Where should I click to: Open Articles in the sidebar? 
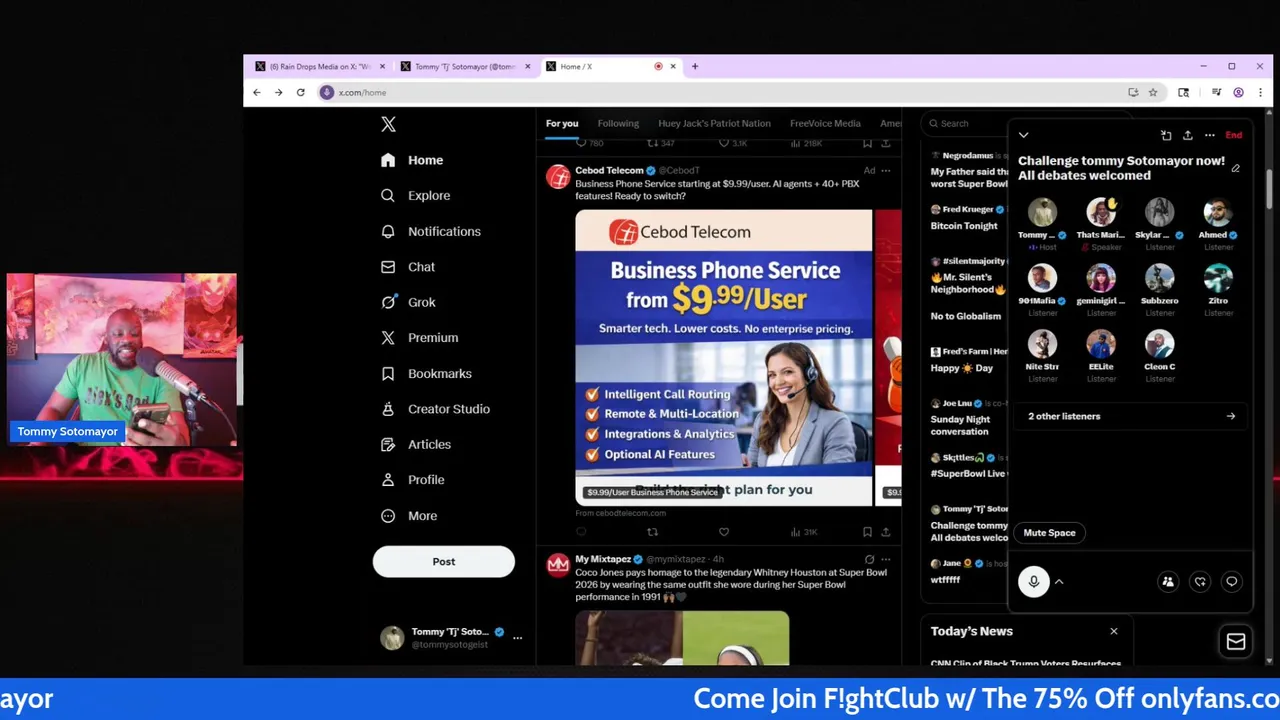coord(416,445)
